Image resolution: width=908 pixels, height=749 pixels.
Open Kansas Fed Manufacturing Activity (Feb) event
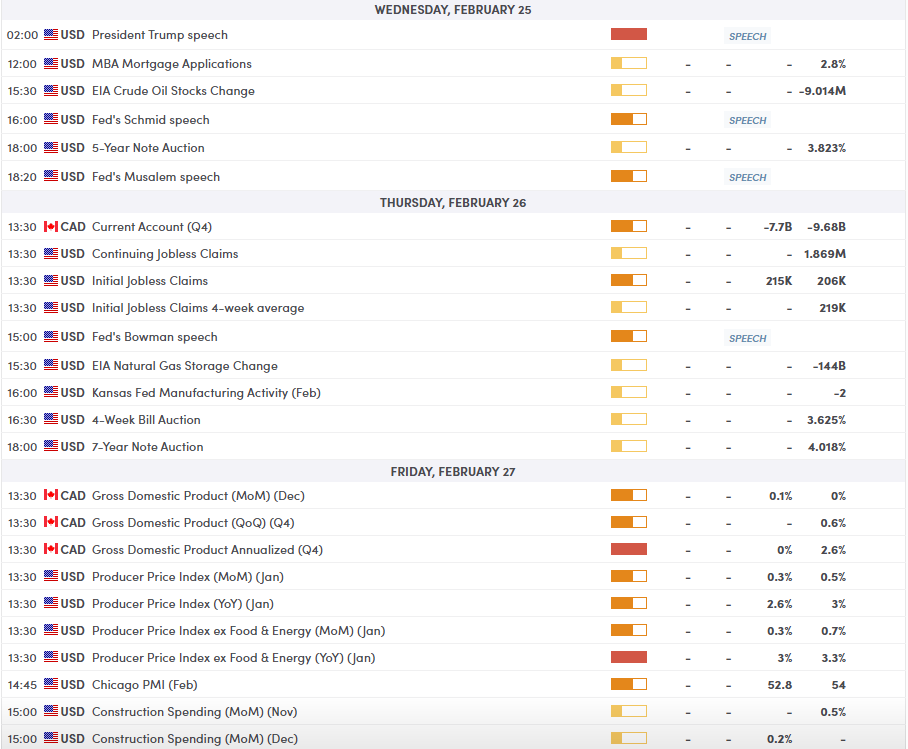pos(206,393)
